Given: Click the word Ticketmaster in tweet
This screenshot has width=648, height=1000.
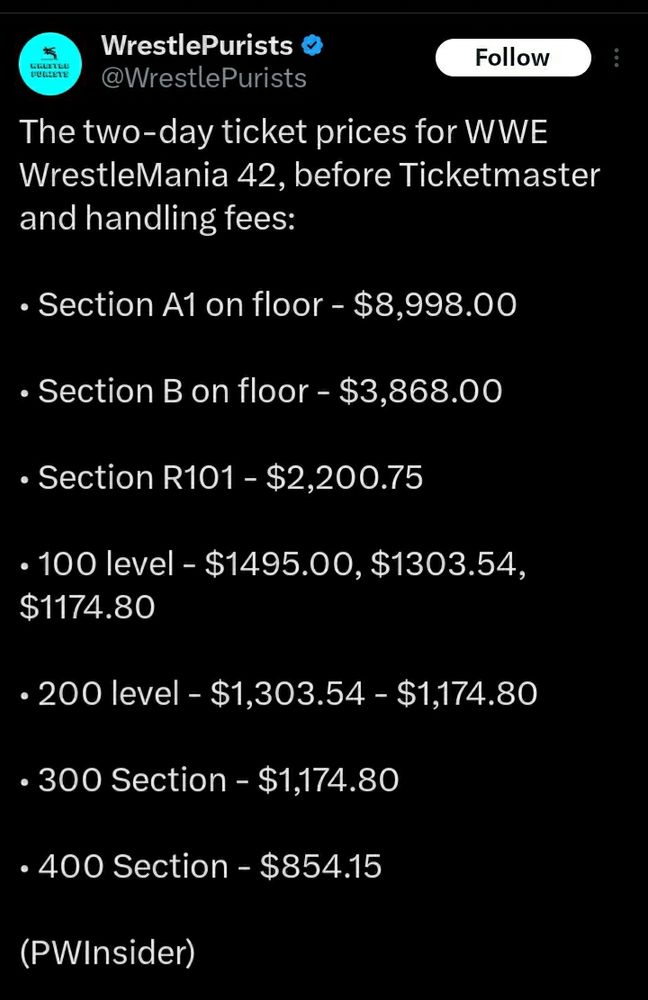Looking at the screenshot, I should point(499,175).
